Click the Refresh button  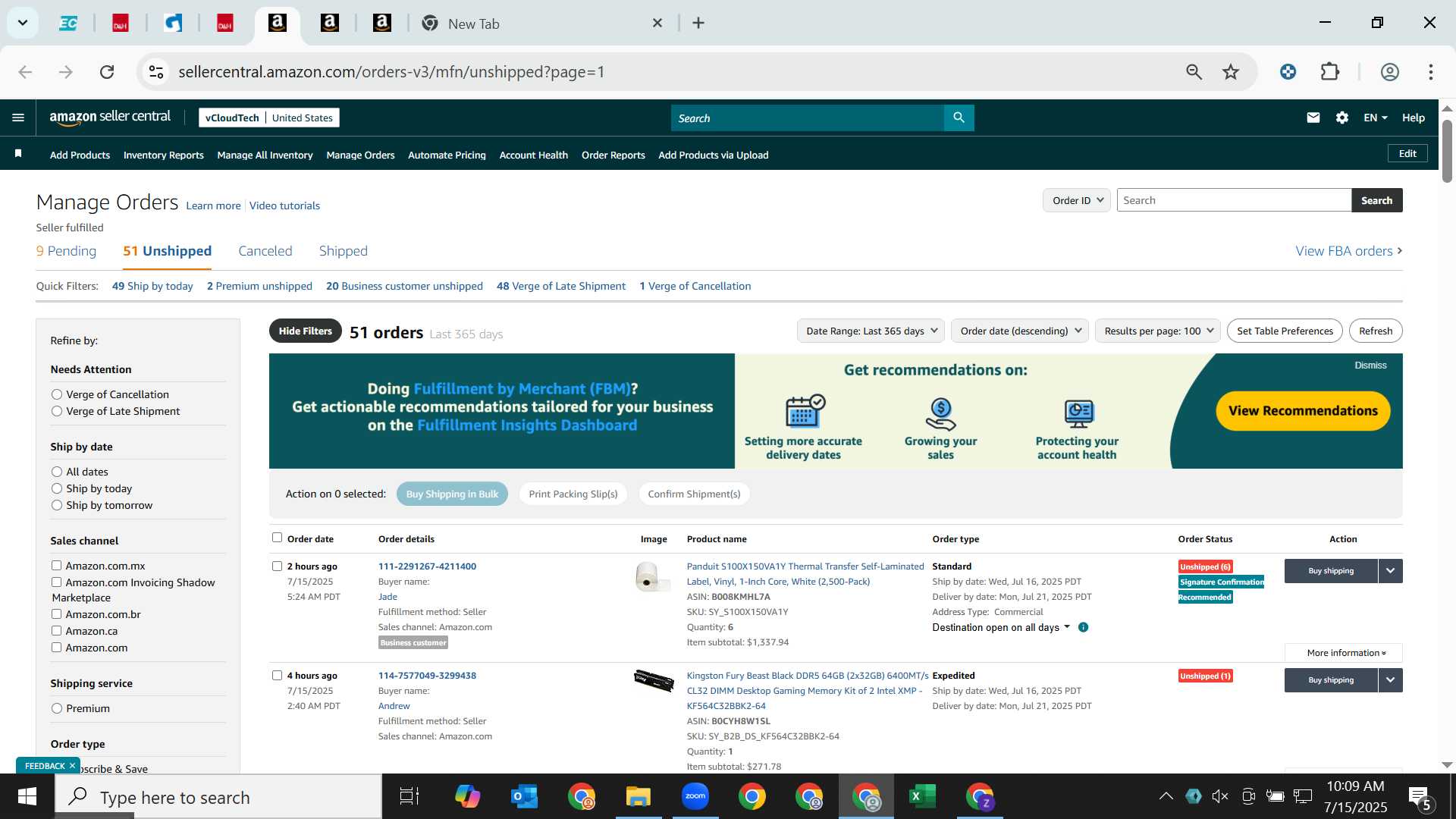[1376, 331]
